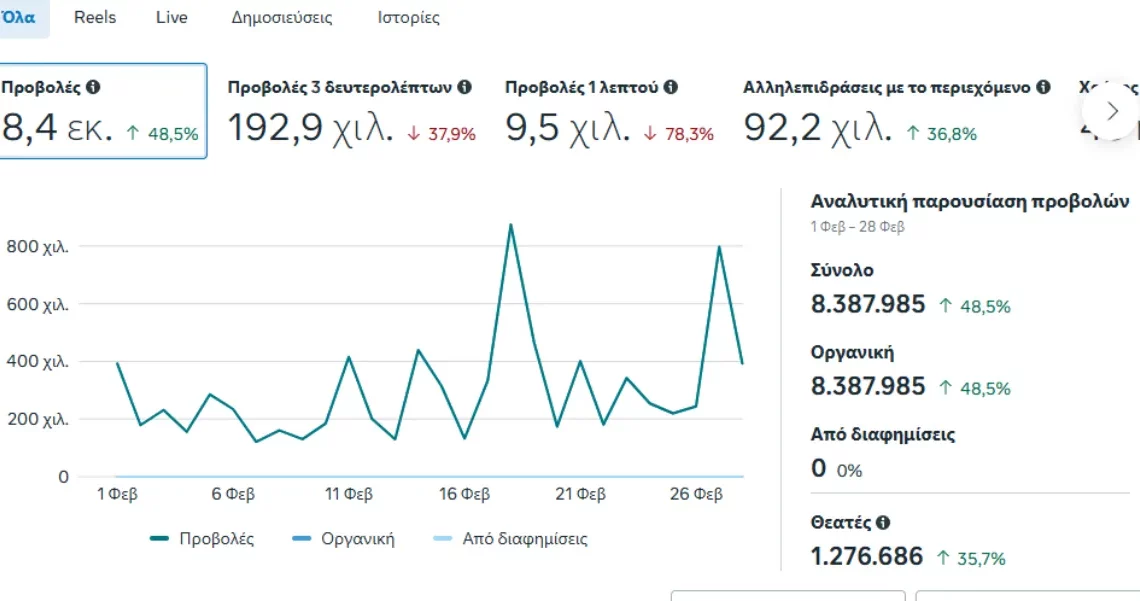Select the Όλα tab

click(18, 18)
